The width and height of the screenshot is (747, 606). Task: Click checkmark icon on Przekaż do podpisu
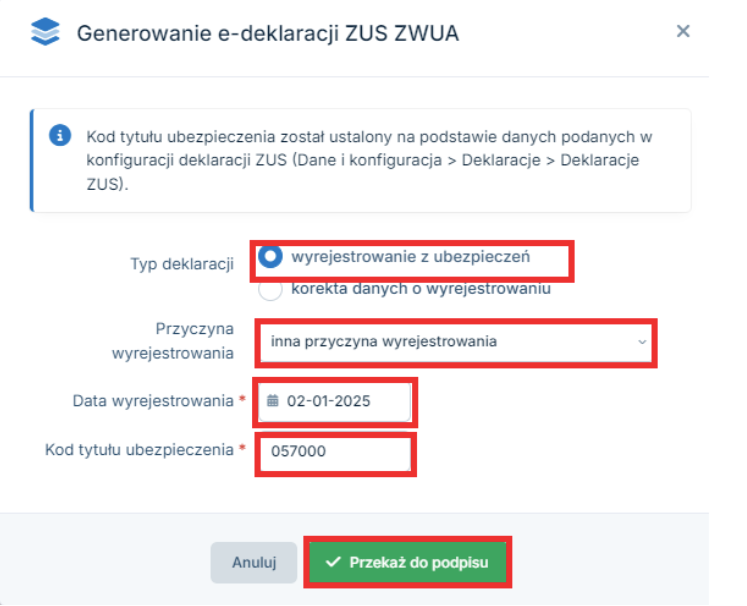click(x=333, y=562)
